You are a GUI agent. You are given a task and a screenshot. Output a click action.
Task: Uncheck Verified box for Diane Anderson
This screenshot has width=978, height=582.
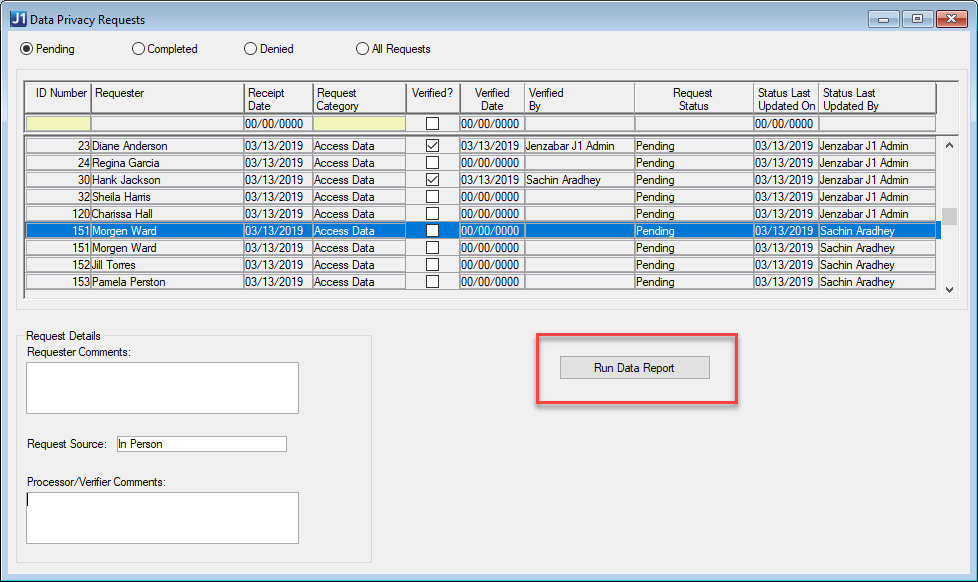point(432,146)
